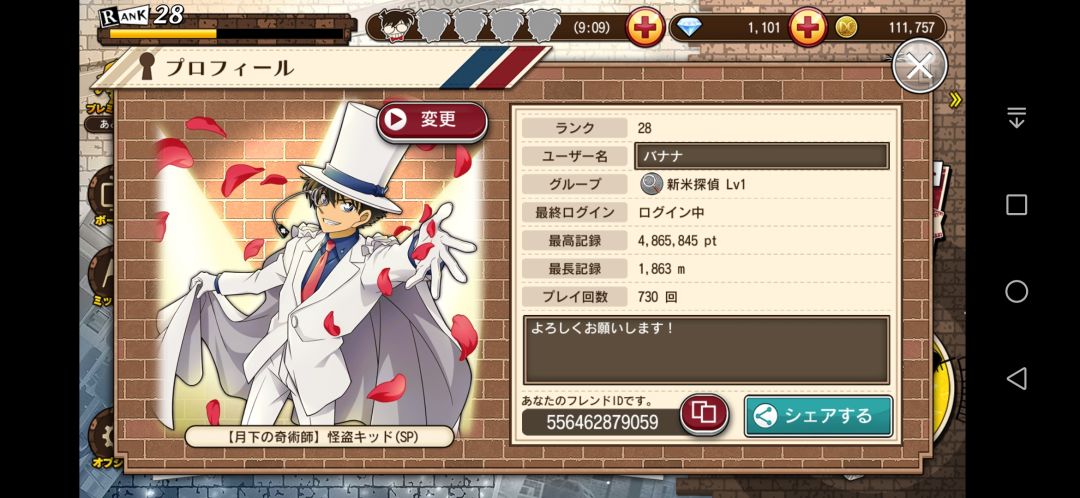The image size is (1080, 498).
Task: Tap the Rank 28 experience bar
Action: 227,33
